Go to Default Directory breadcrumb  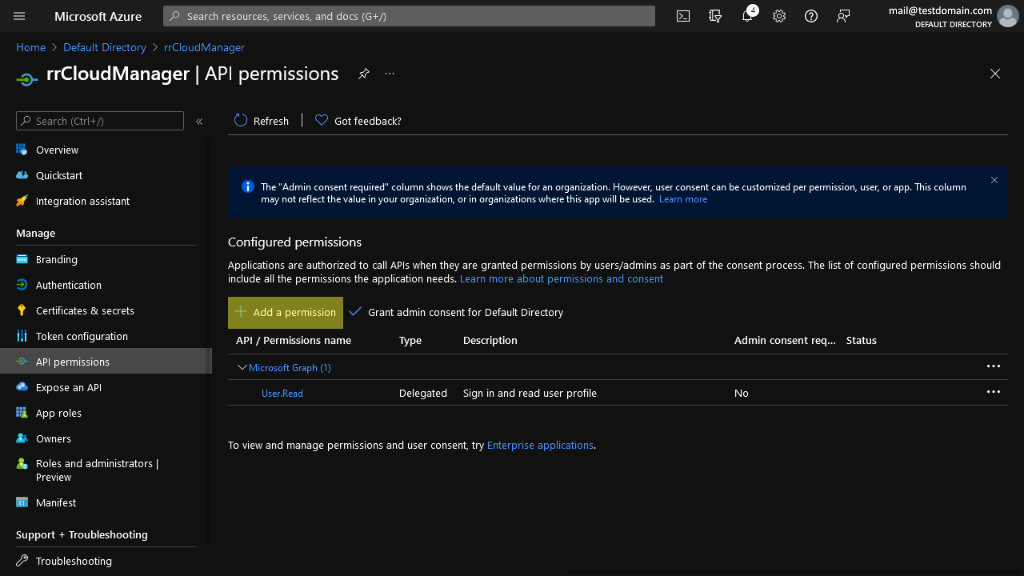click(x=104, y=47)
